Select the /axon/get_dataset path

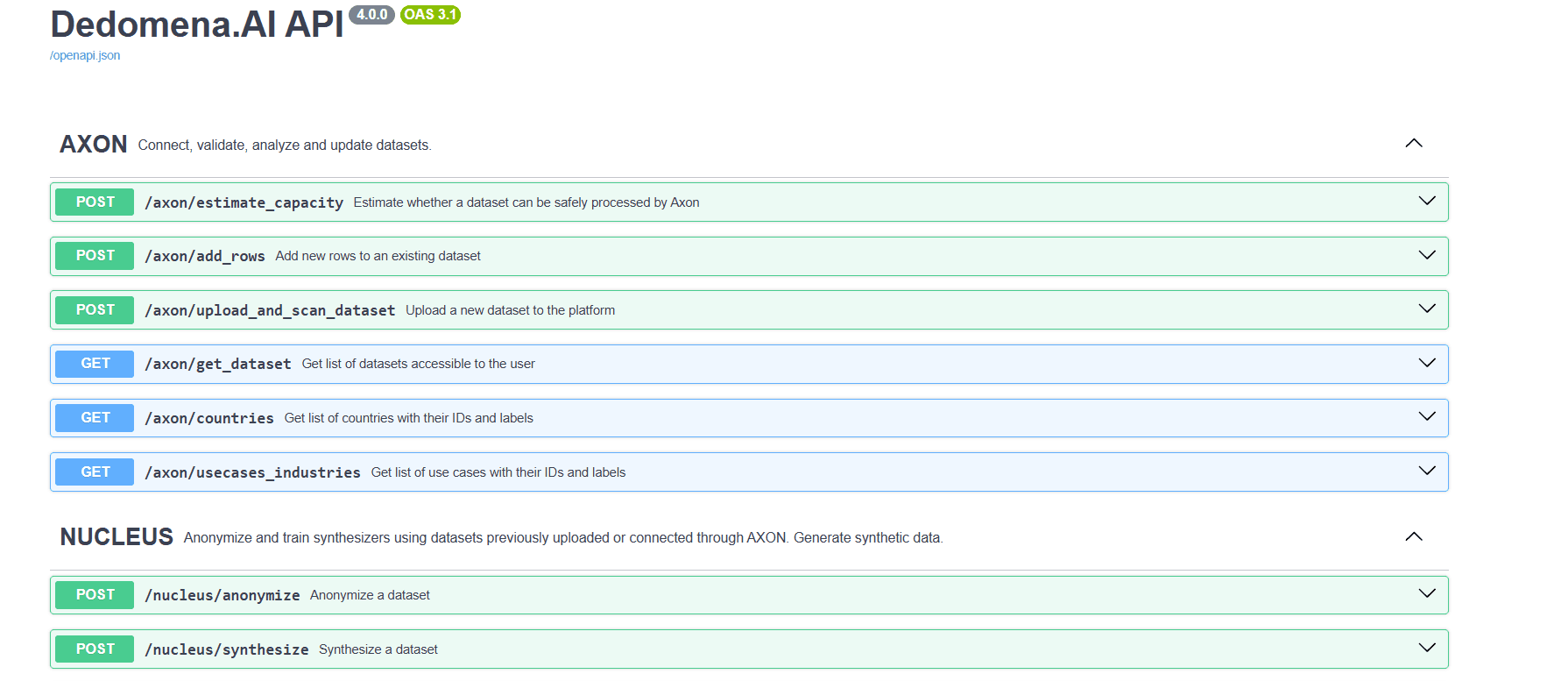click(x=218, y=364)
